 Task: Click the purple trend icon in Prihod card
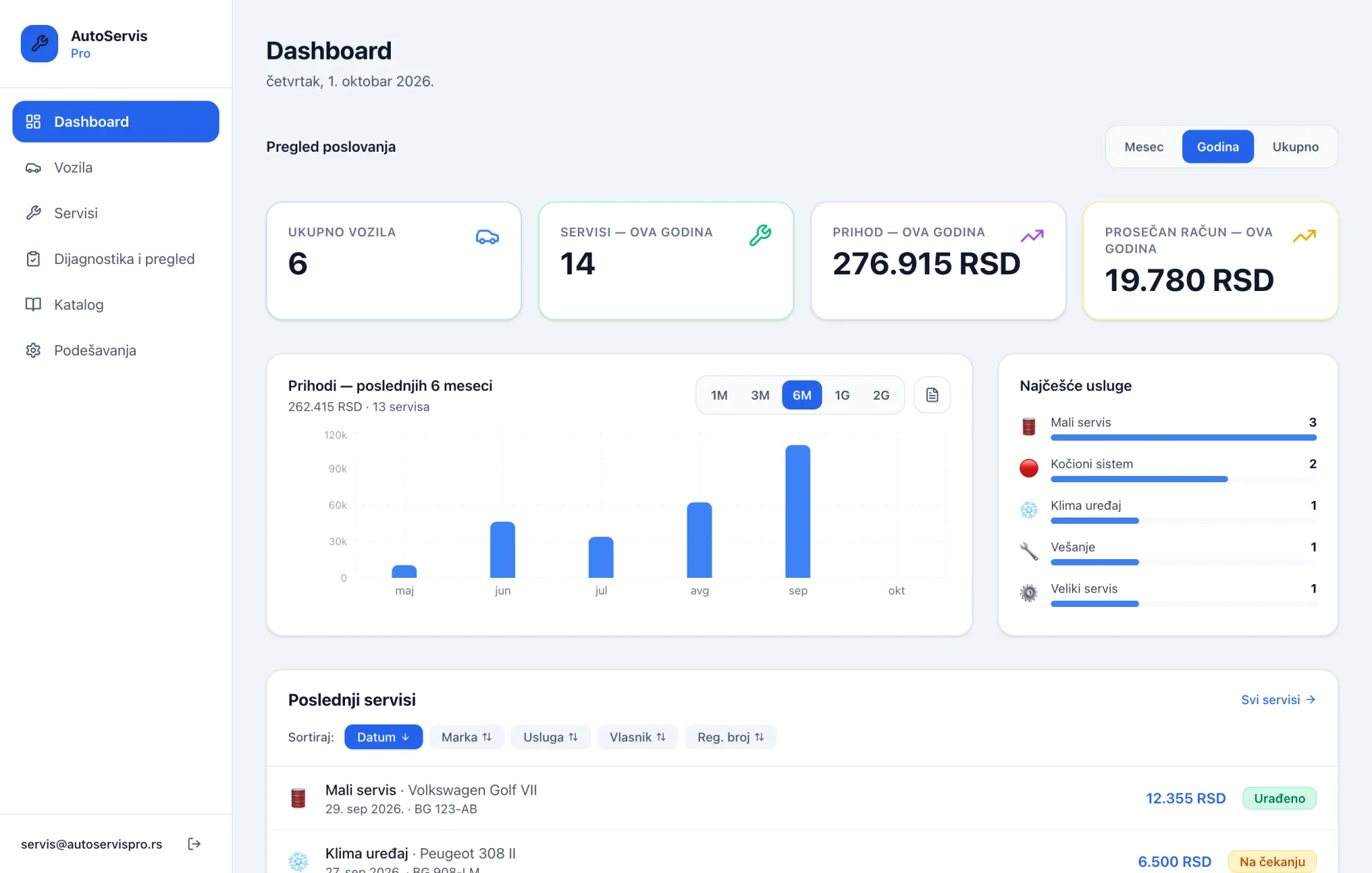pos(1032,236)
